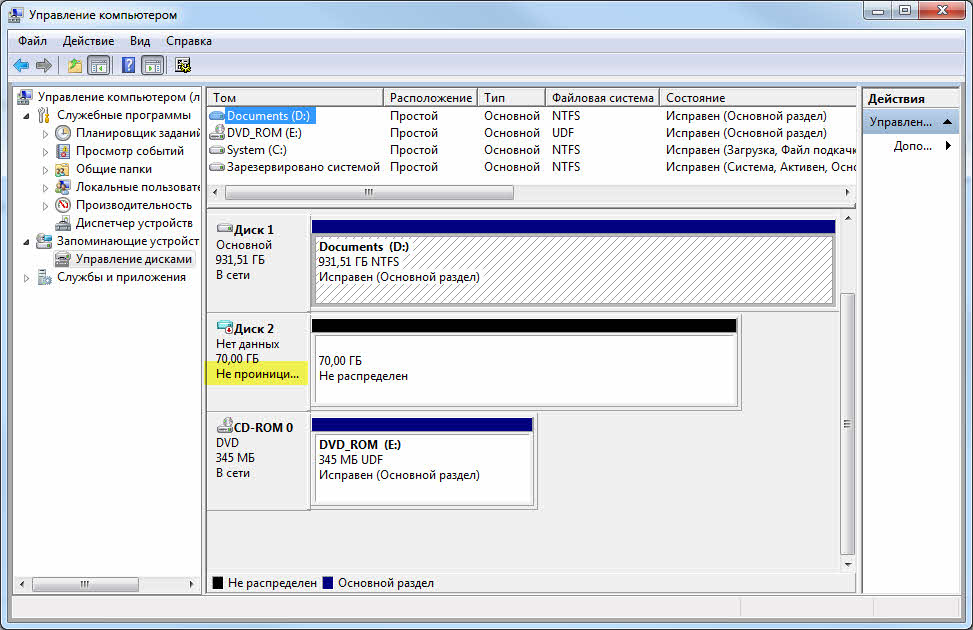
Task: Open the Вид menu
Action: point(140,41)
